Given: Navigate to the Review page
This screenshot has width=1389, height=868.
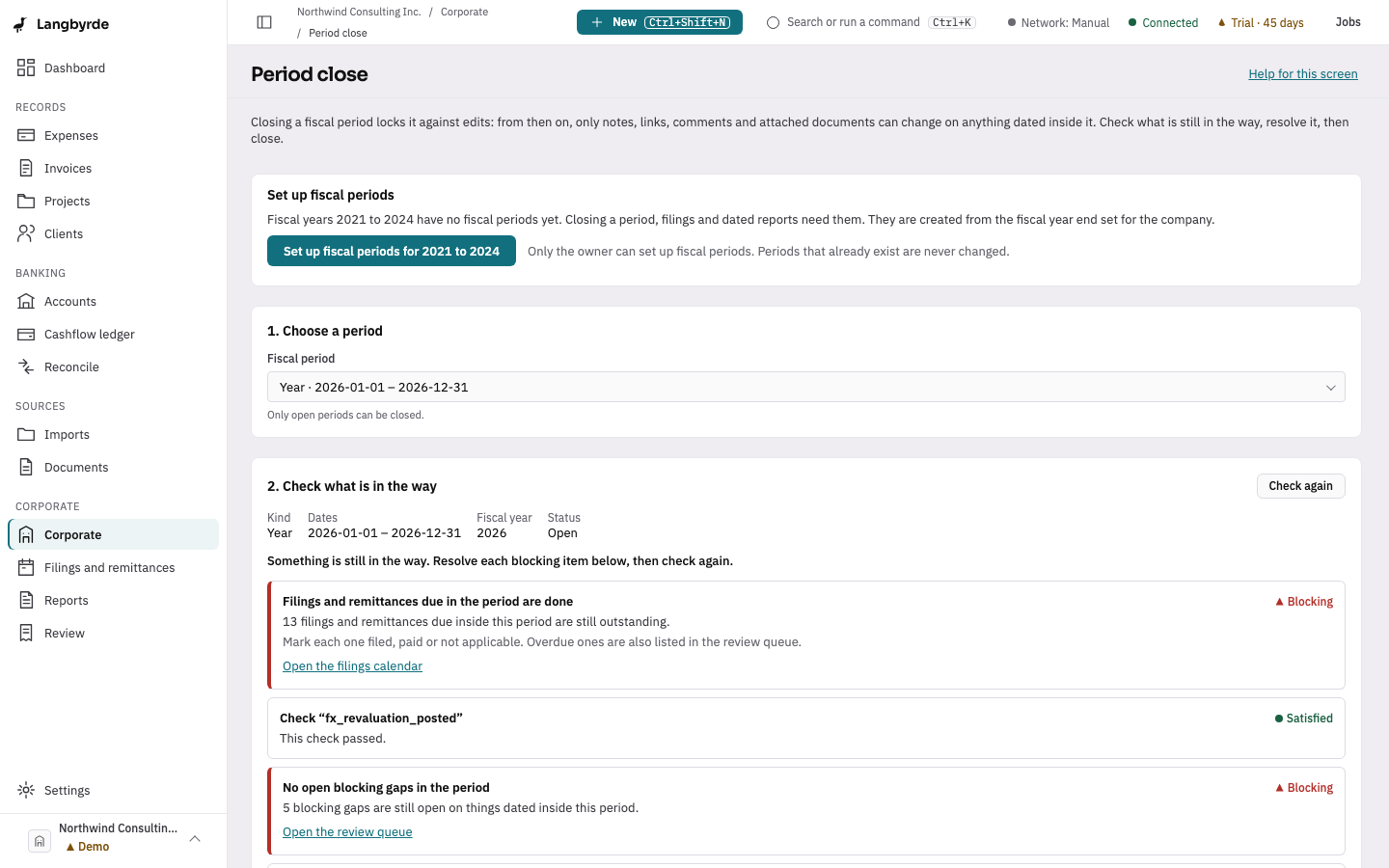Looking at the screenshot, I should pyautogui.click(x=114, y=633).
